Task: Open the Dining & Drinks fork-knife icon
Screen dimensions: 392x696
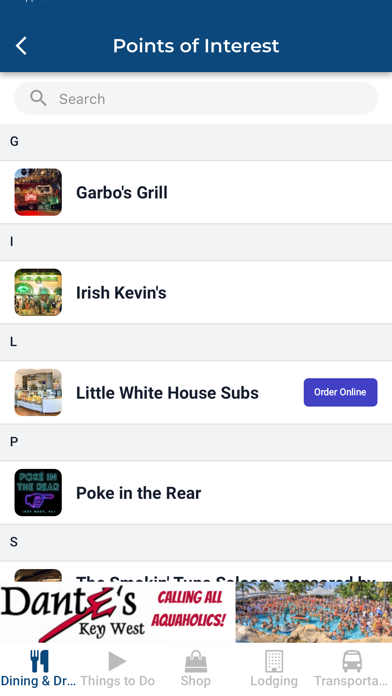Action: pyautogui.click(x=39, y=661)
